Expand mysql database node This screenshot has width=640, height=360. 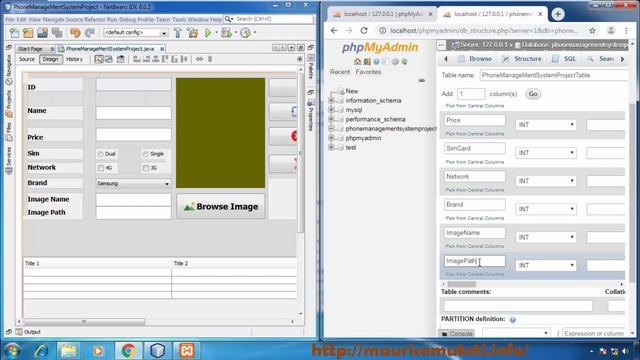331,110
